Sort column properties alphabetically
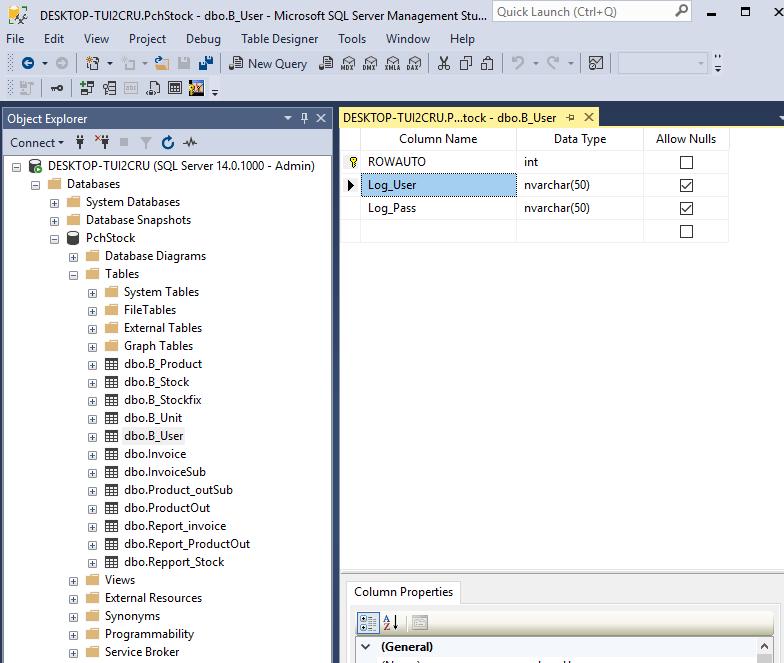The height and width of the screenshot is (663, 784). pyautogui.click(x=391, y=623)
